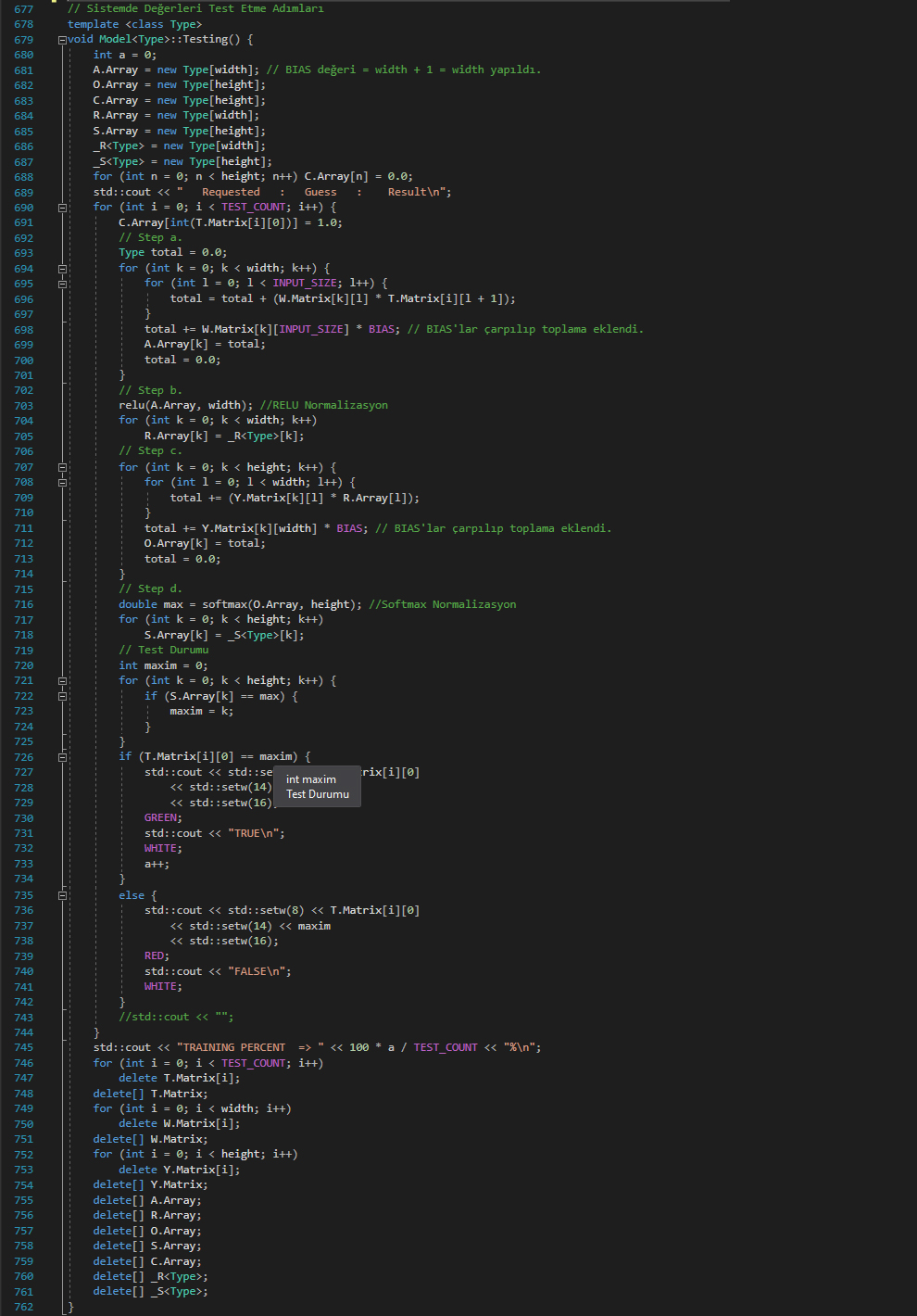Click the RED macro on line 739
Image resolution: width=917 pixels, height=1316 pixels.
(x=156, y=956)
